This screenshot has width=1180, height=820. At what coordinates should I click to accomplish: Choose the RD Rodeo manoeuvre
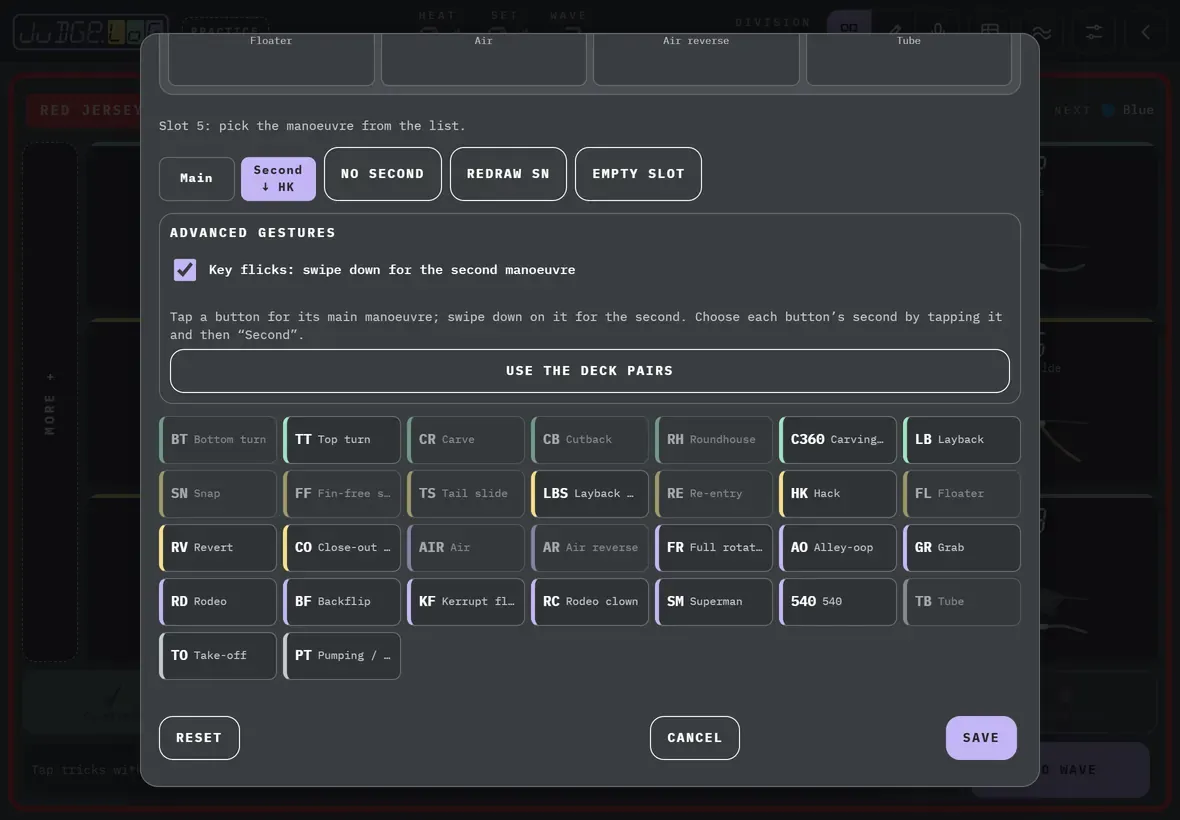pyautogui.click(x=217, y=602)
